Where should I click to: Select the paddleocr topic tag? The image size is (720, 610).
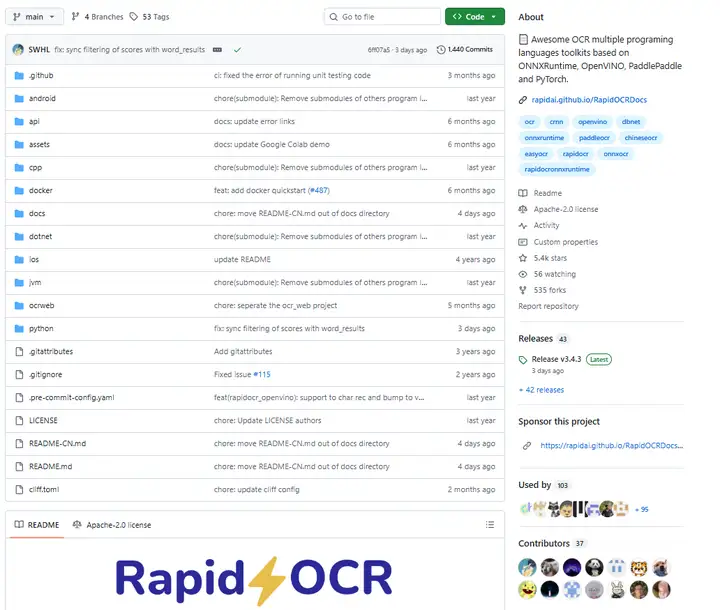(x=594, y=138)
